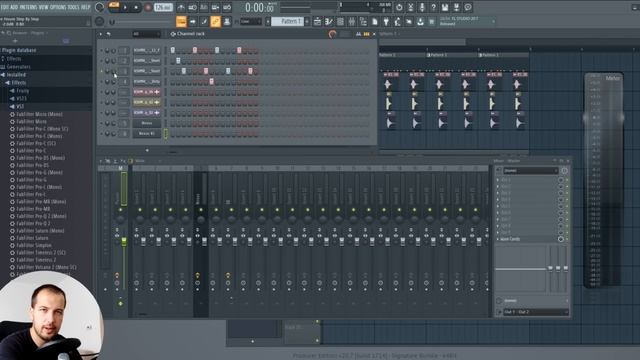Viewport: 640px width, 360px height.
Task: Select the yellow colored channel button
Action: 146,102
